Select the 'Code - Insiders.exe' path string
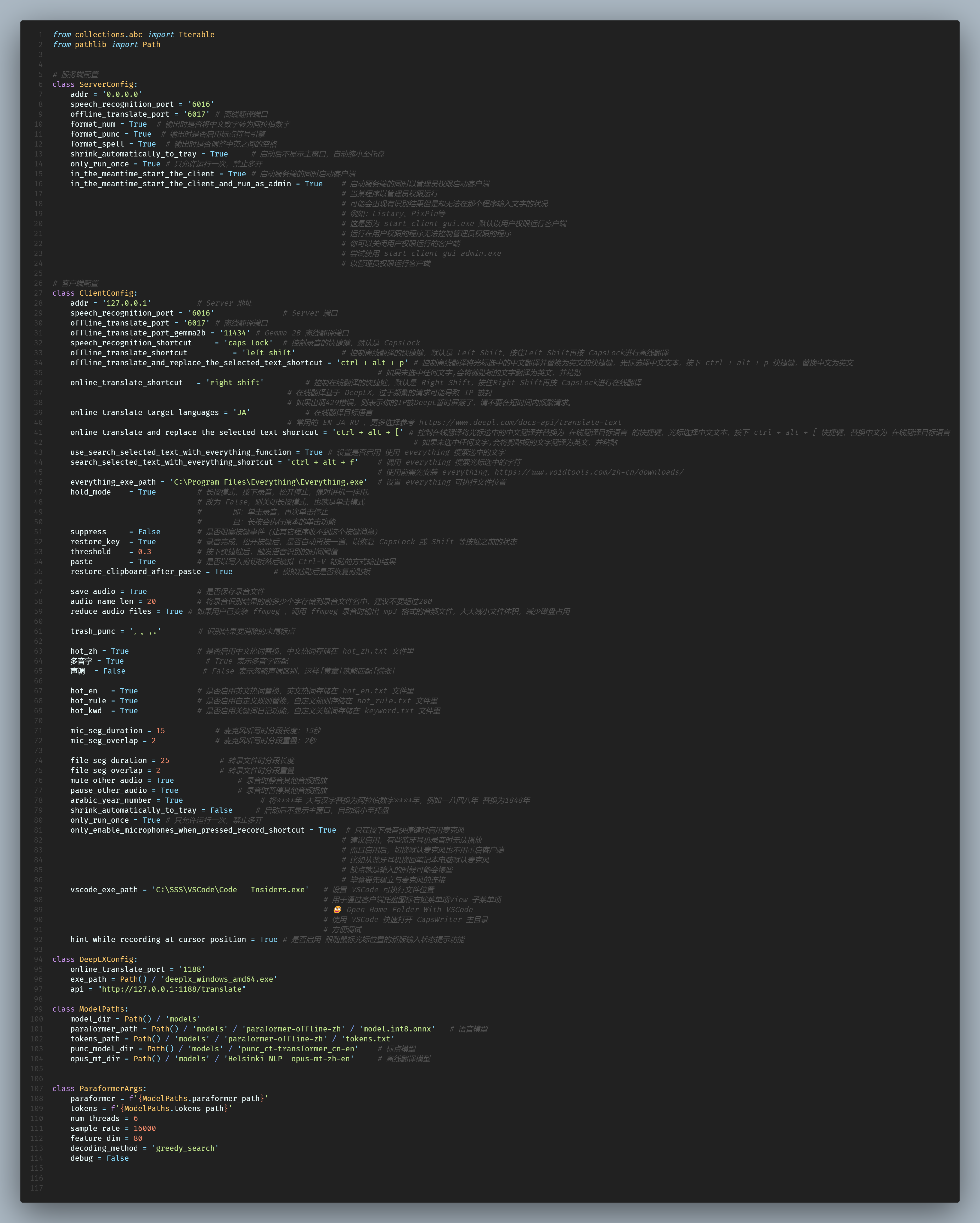980x1223 pixels. (x=230, y=889)
